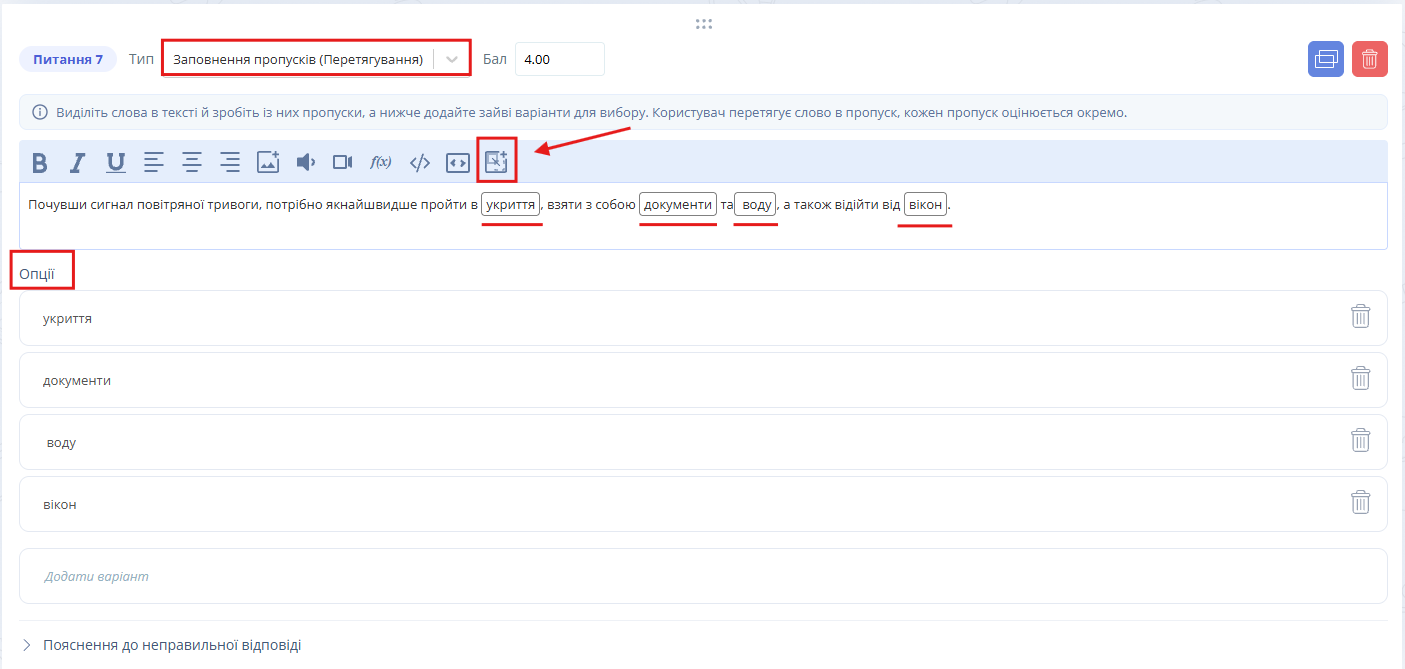The height and width of the screenshot is (669, 1405).
Task: Click the "Додати варіант" input field
Action: (x=703, y=576)
